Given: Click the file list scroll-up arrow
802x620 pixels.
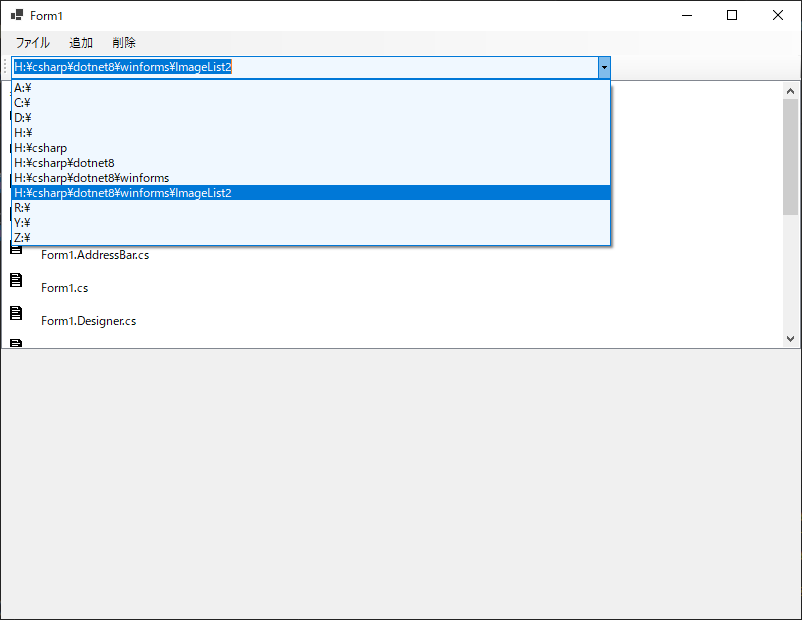Looking at the screenshot, I should (x=790, y=91).
